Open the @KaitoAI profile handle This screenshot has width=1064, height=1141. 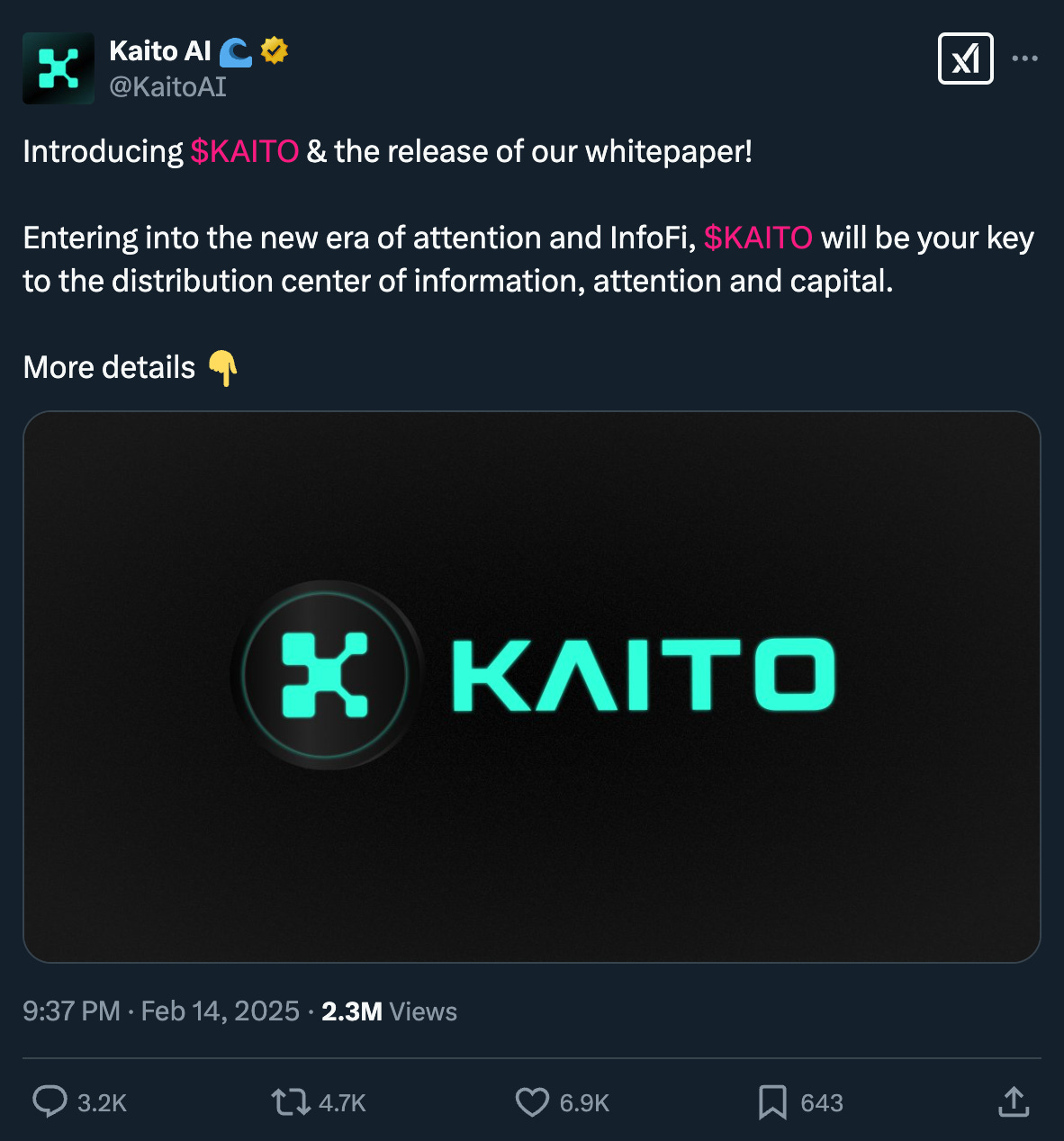[x=167, y=86]
